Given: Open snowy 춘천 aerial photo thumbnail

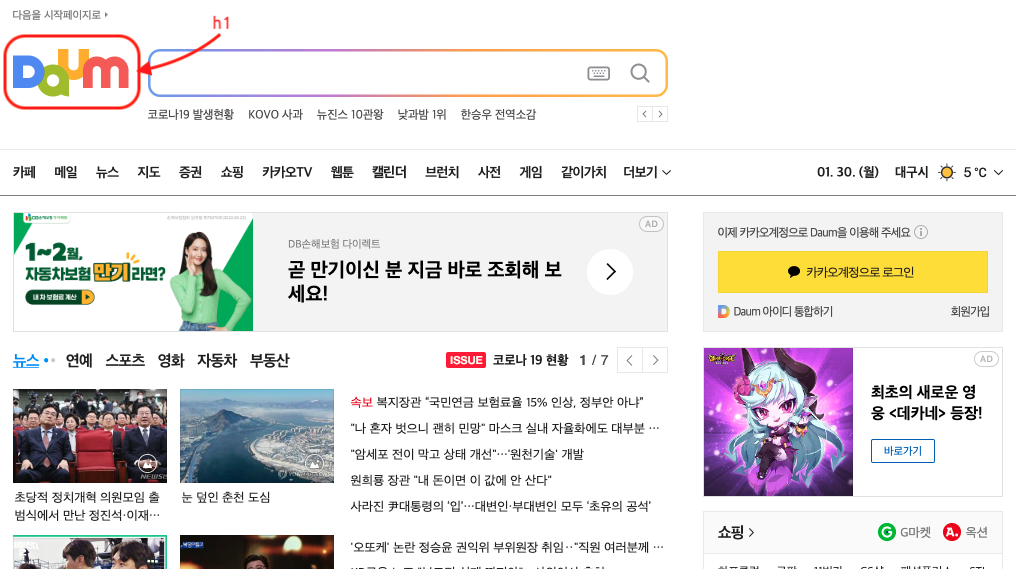Looking at the screenshot, I should pyautogui.click(x=257, y=436).
